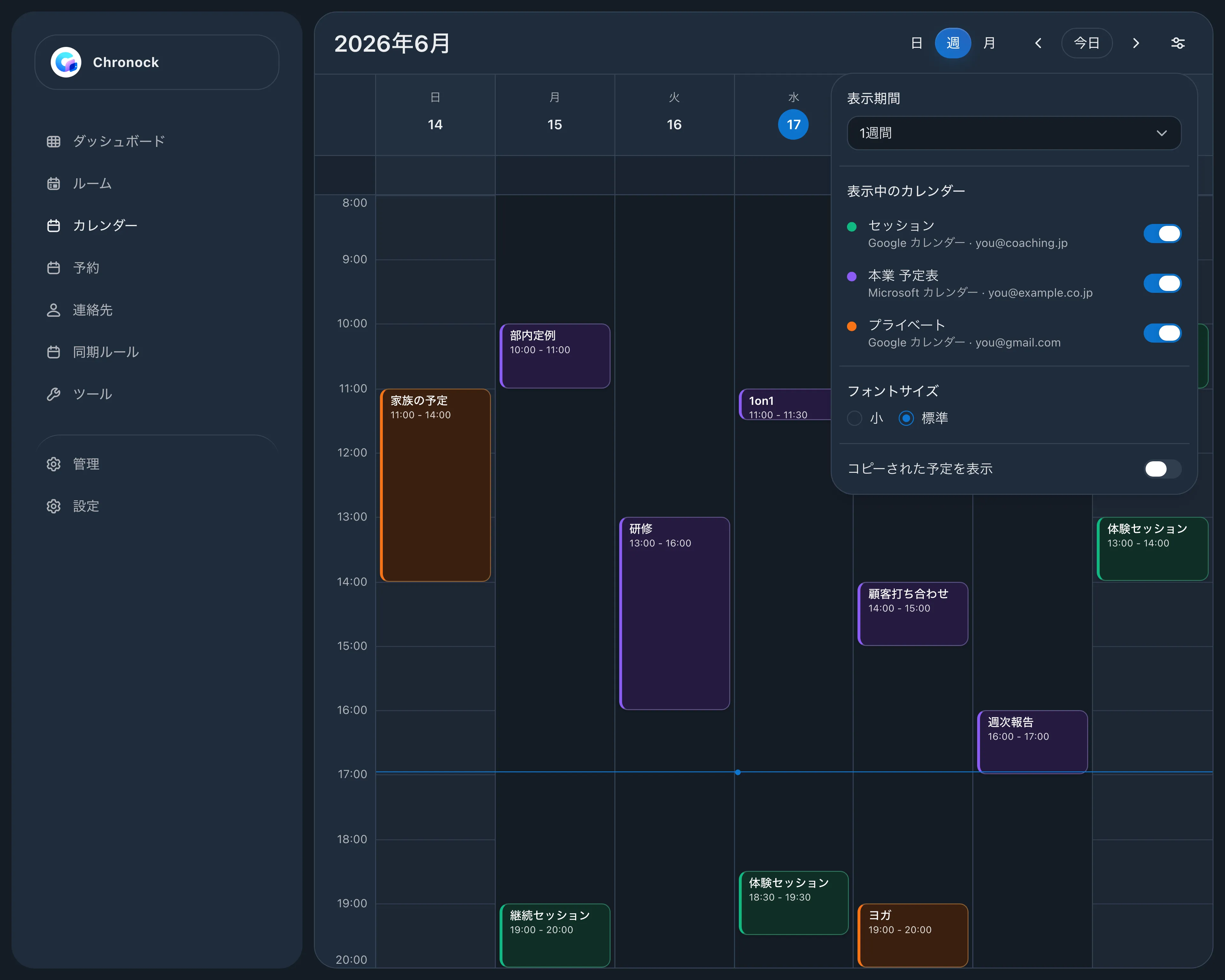The height and width of the screenshot is (980, 1225).
Task: Select the カレンダー sidebar icon
Action: pyautogui.click(x=53, y=226)
